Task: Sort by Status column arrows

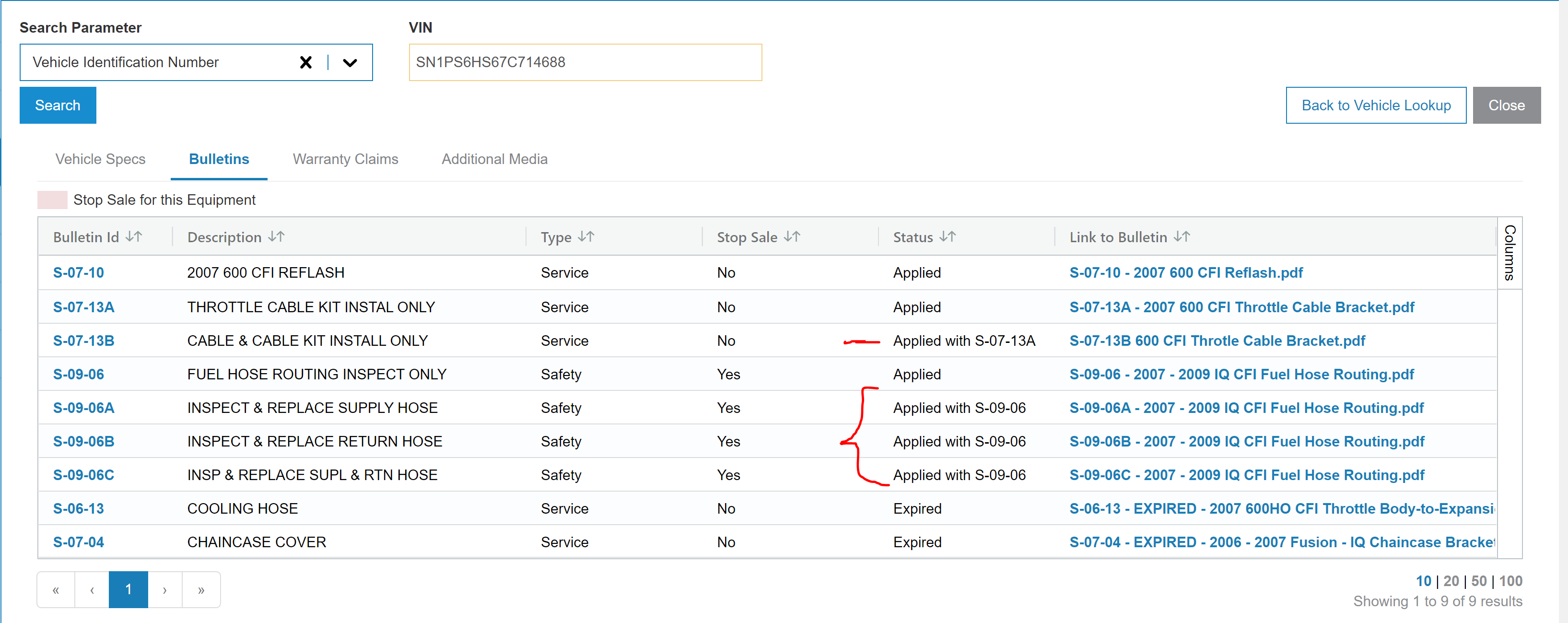Action: point(948,237)
